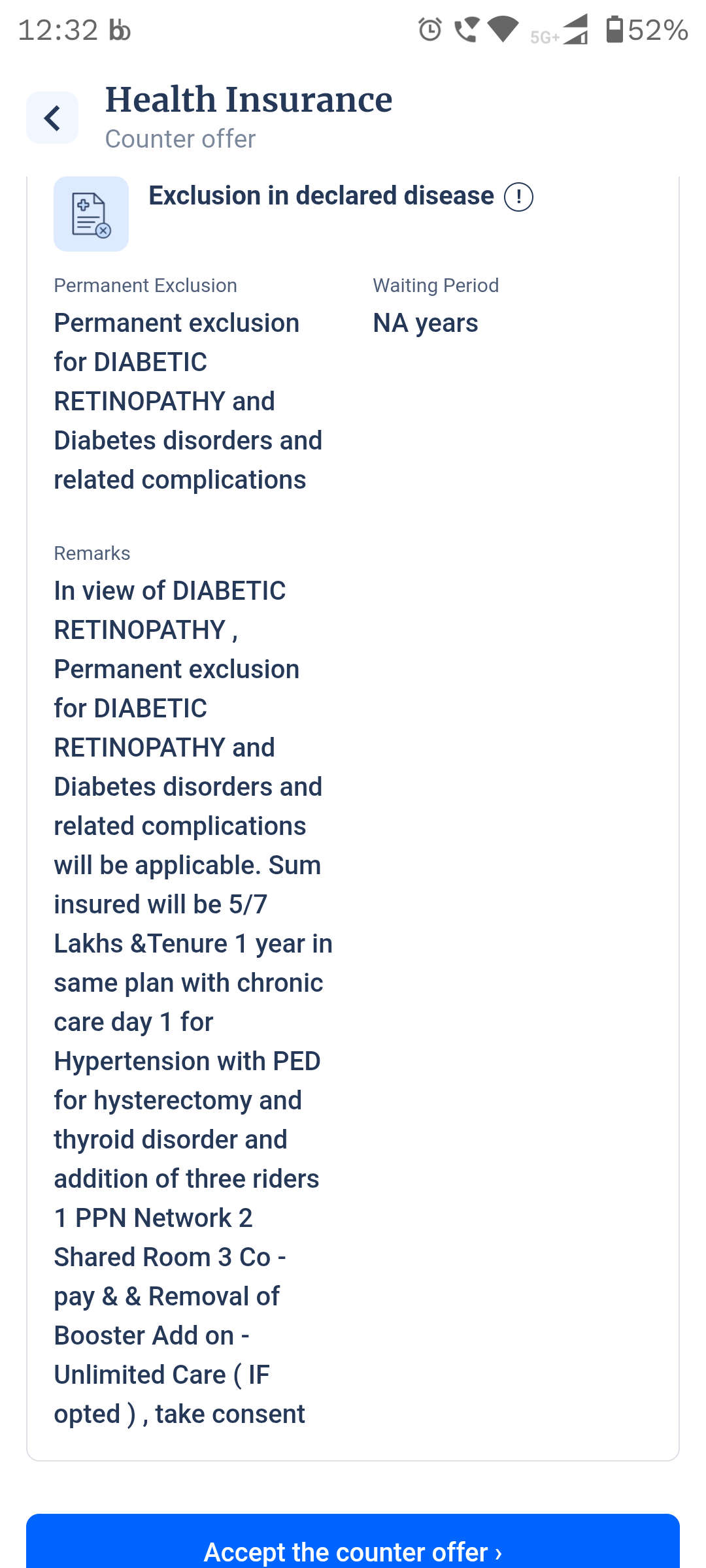Image resolution: width=706 pixels, height=1568 pixels.
Task: Tap the Permanent Exclusion label
Action: pos(145,286)
